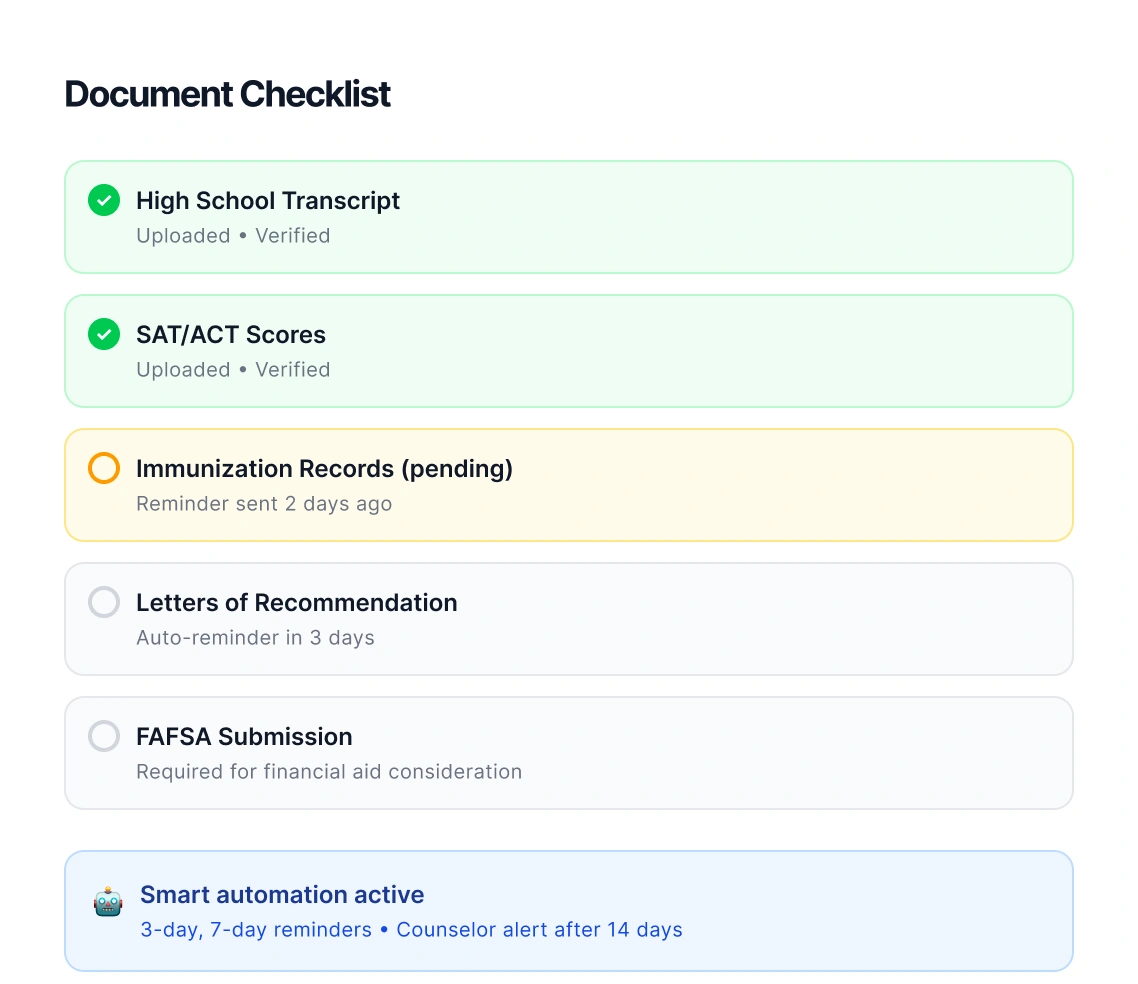Click 'Reminder sent 2 days ago' text

(x=264, y=504)
